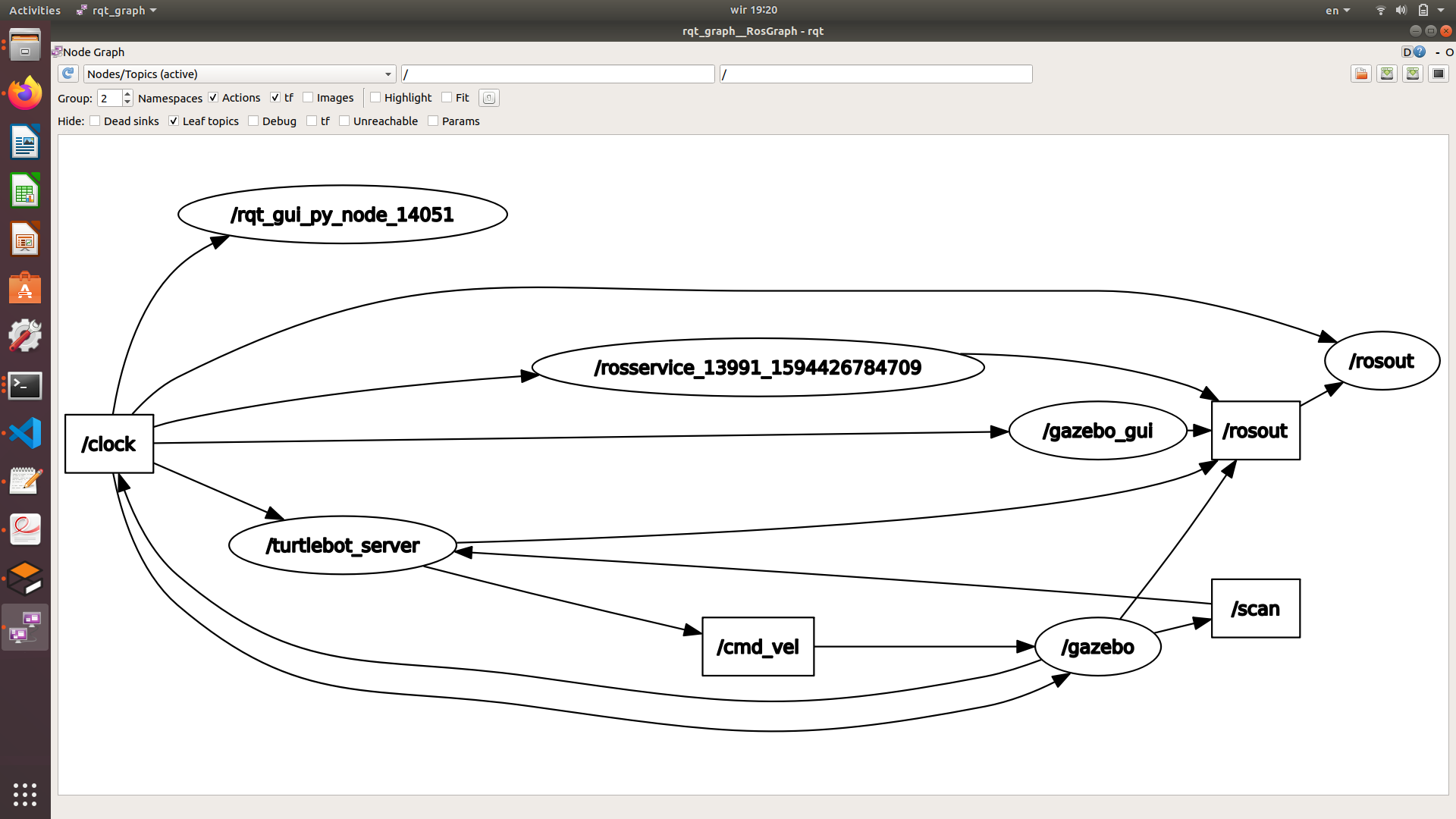This screenshot has width=1456, height=819.
Task: Increase the Group depth spinner value
Action: [127, 94]
